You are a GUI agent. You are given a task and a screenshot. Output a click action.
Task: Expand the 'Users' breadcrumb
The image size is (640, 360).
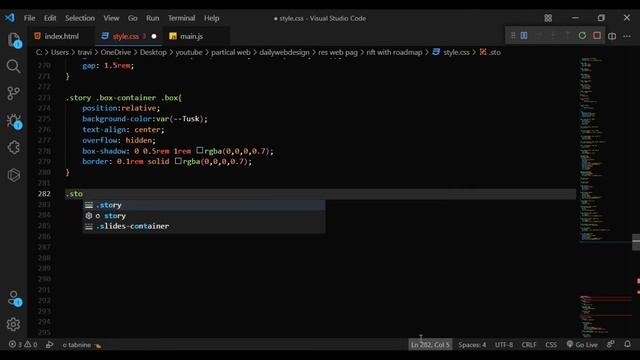coord(60,52)
